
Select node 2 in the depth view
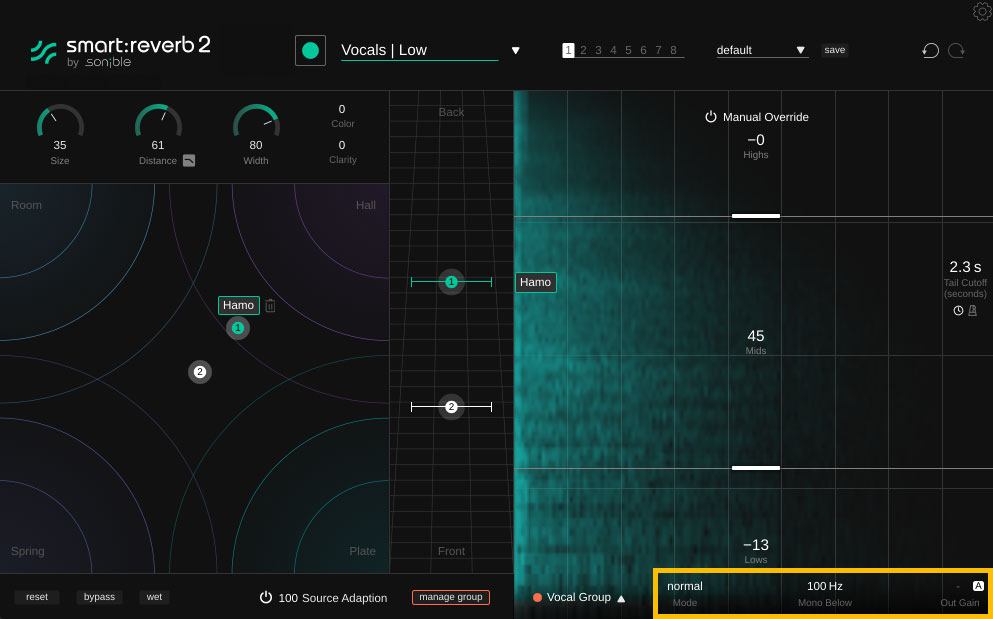click(x=452, y=407)
